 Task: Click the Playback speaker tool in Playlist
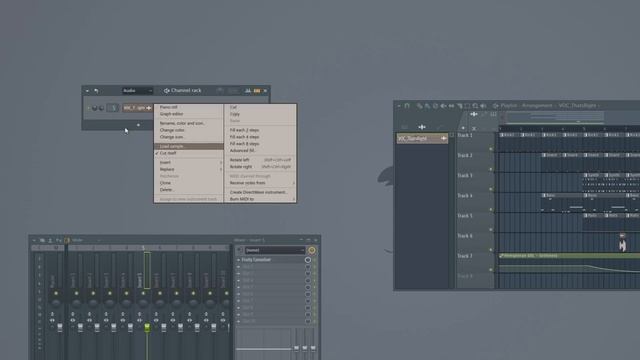point(483,106)
